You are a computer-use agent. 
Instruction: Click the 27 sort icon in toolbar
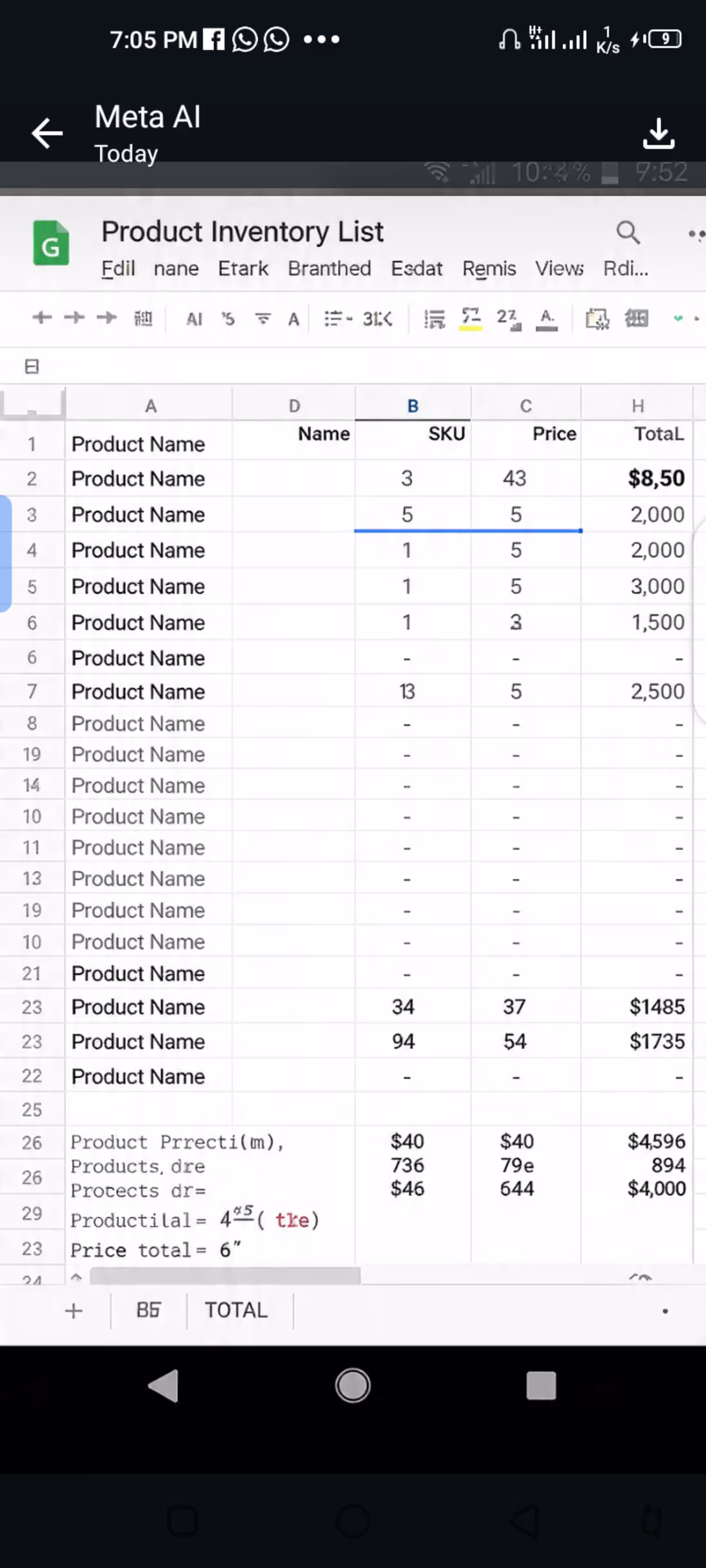click(x=508, y=319)
